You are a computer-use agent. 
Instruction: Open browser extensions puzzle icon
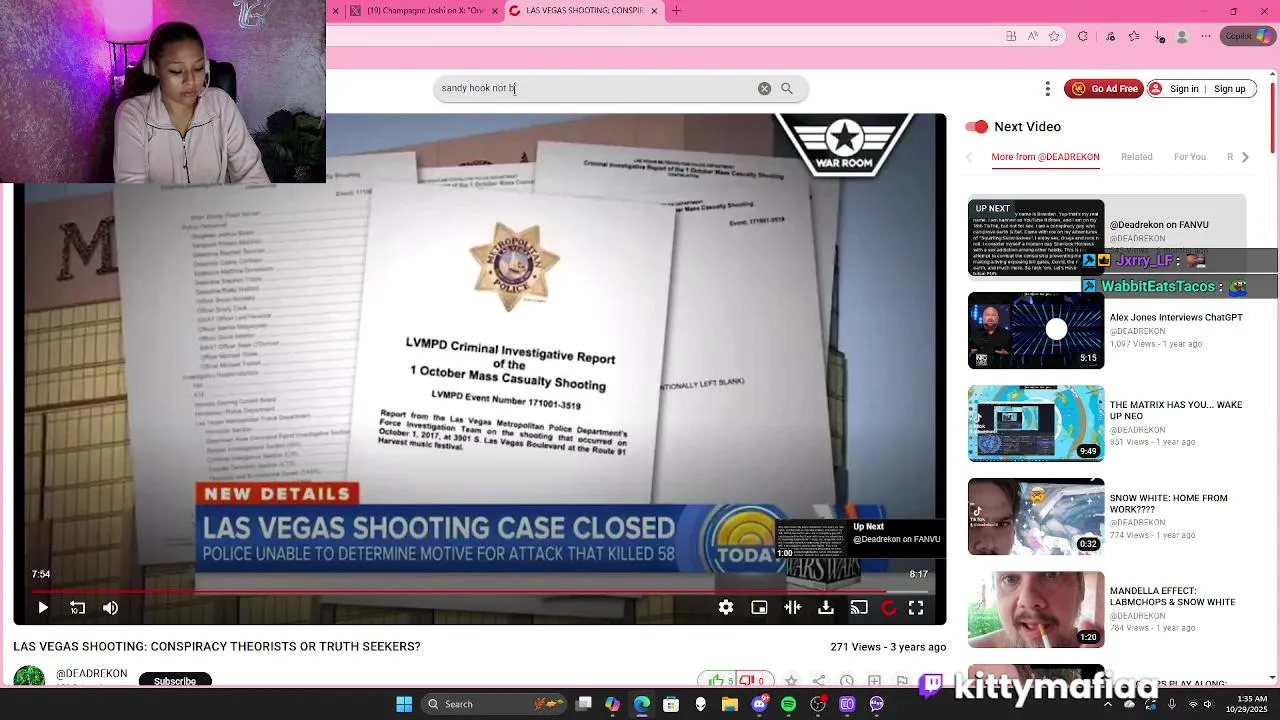(x=1083, y=36)
